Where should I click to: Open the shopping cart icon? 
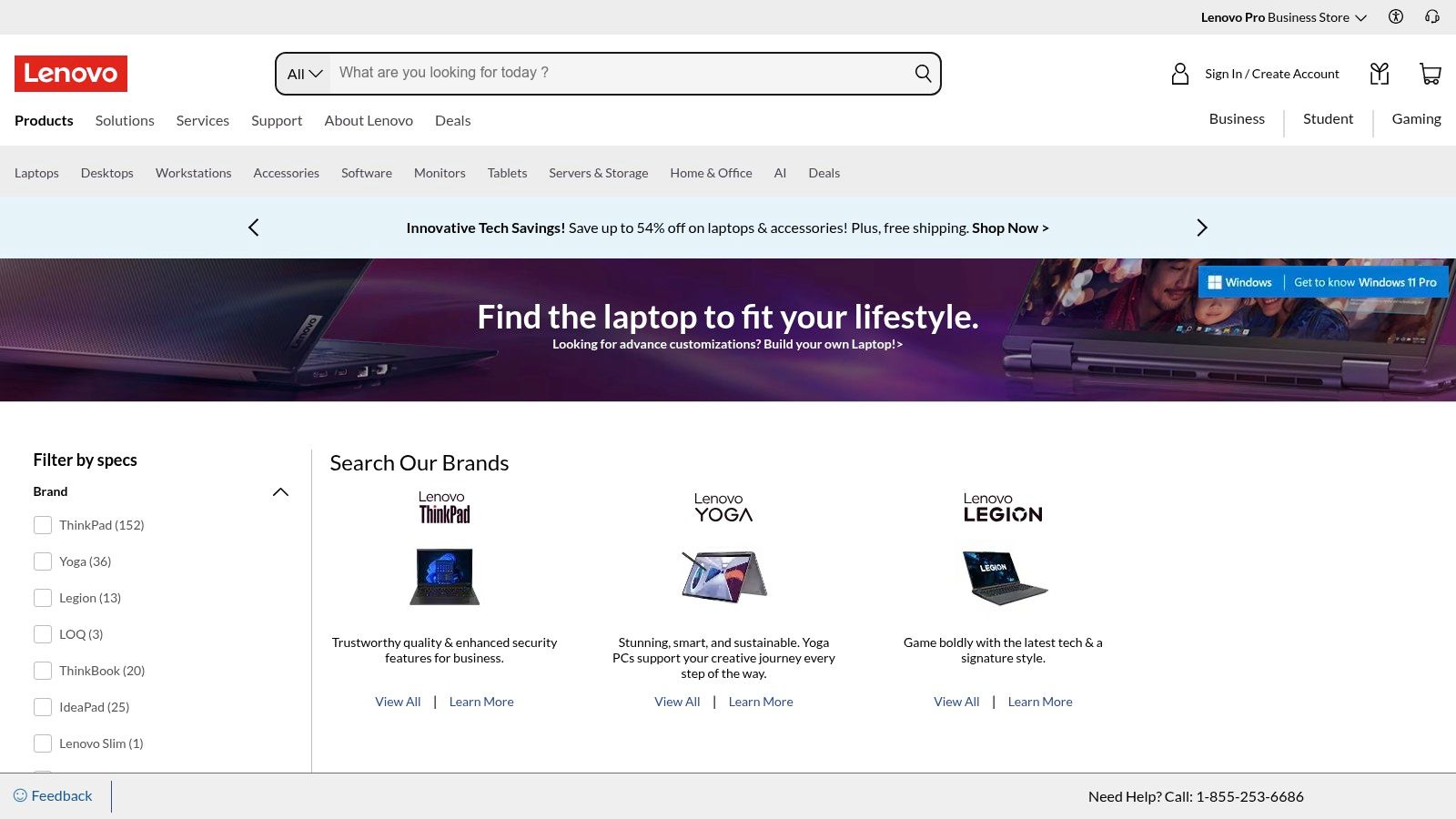pos(1431,74)
